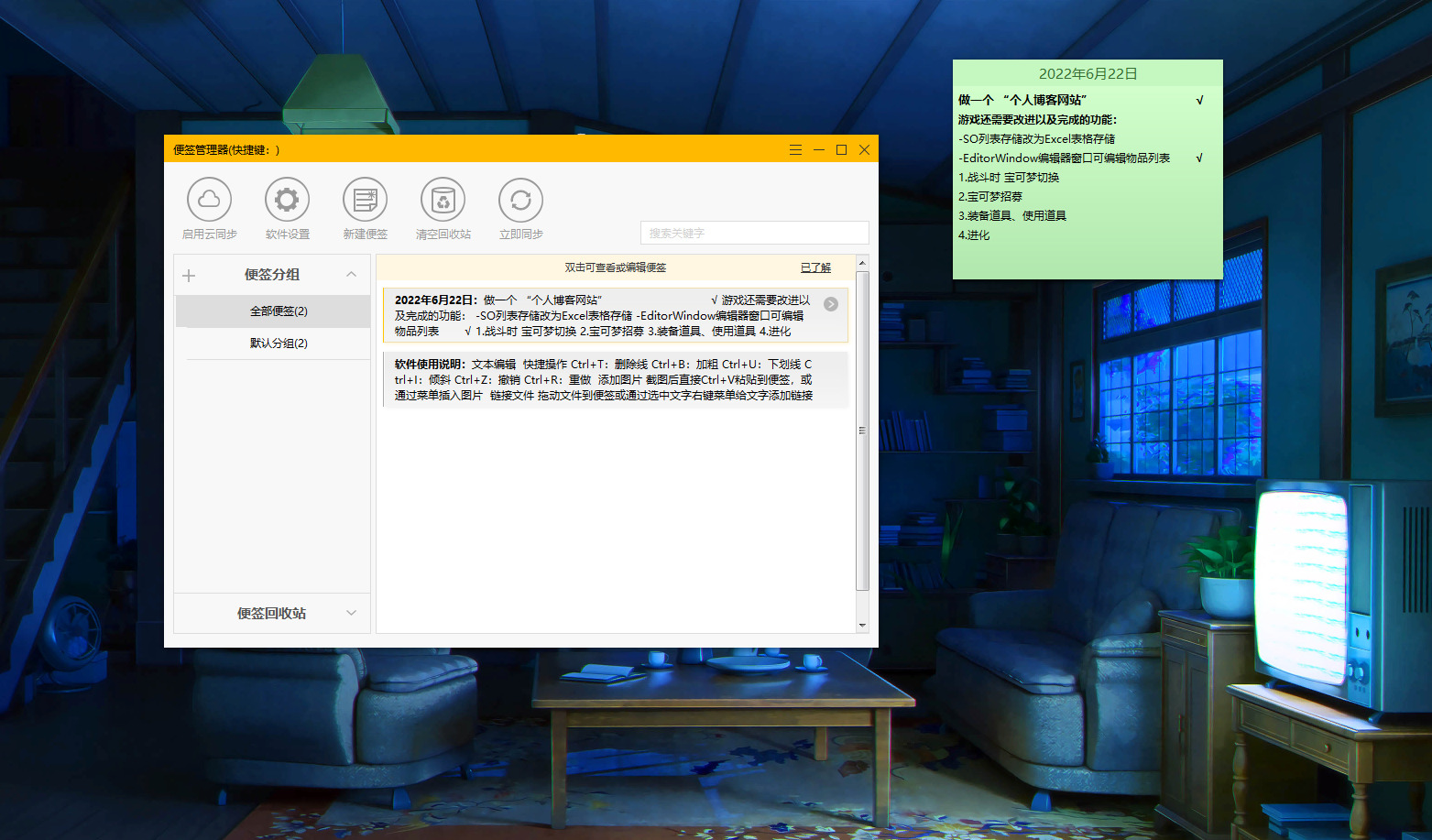Add a new group with plus icon
Image resolution: width=1432 pixels, height=840 pixels.
pyautogui.click(x=189, y=275)
